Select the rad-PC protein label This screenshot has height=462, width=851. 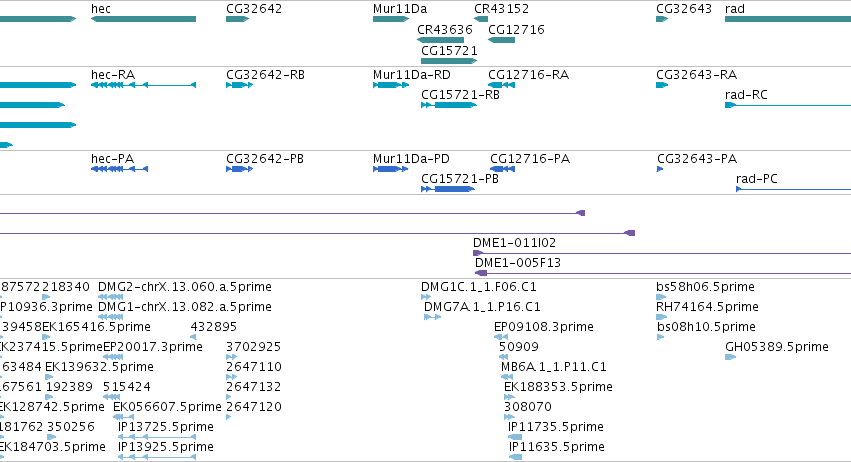pyautogui.click(x=757, y=179)
